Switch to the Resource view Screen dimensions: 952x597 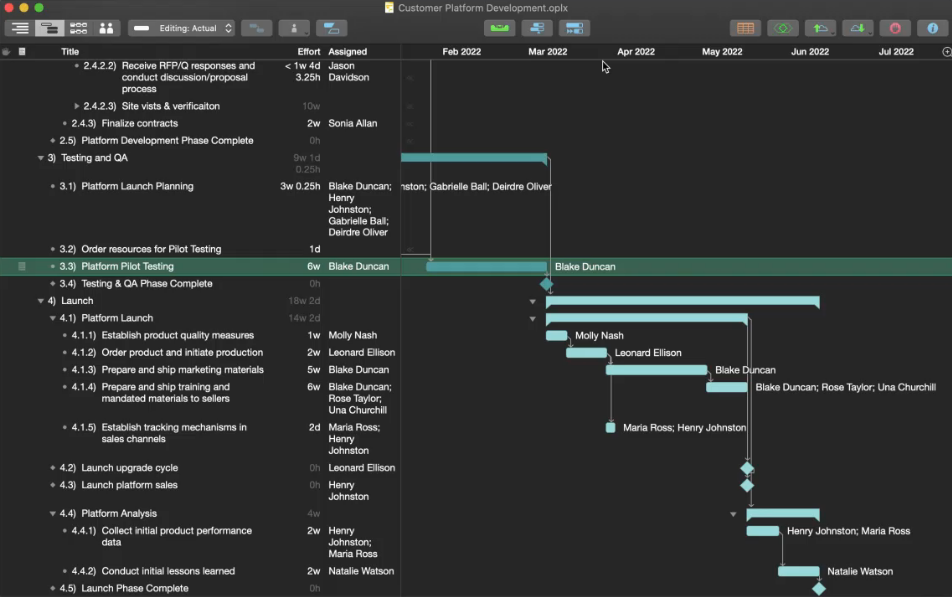point(106,28)
